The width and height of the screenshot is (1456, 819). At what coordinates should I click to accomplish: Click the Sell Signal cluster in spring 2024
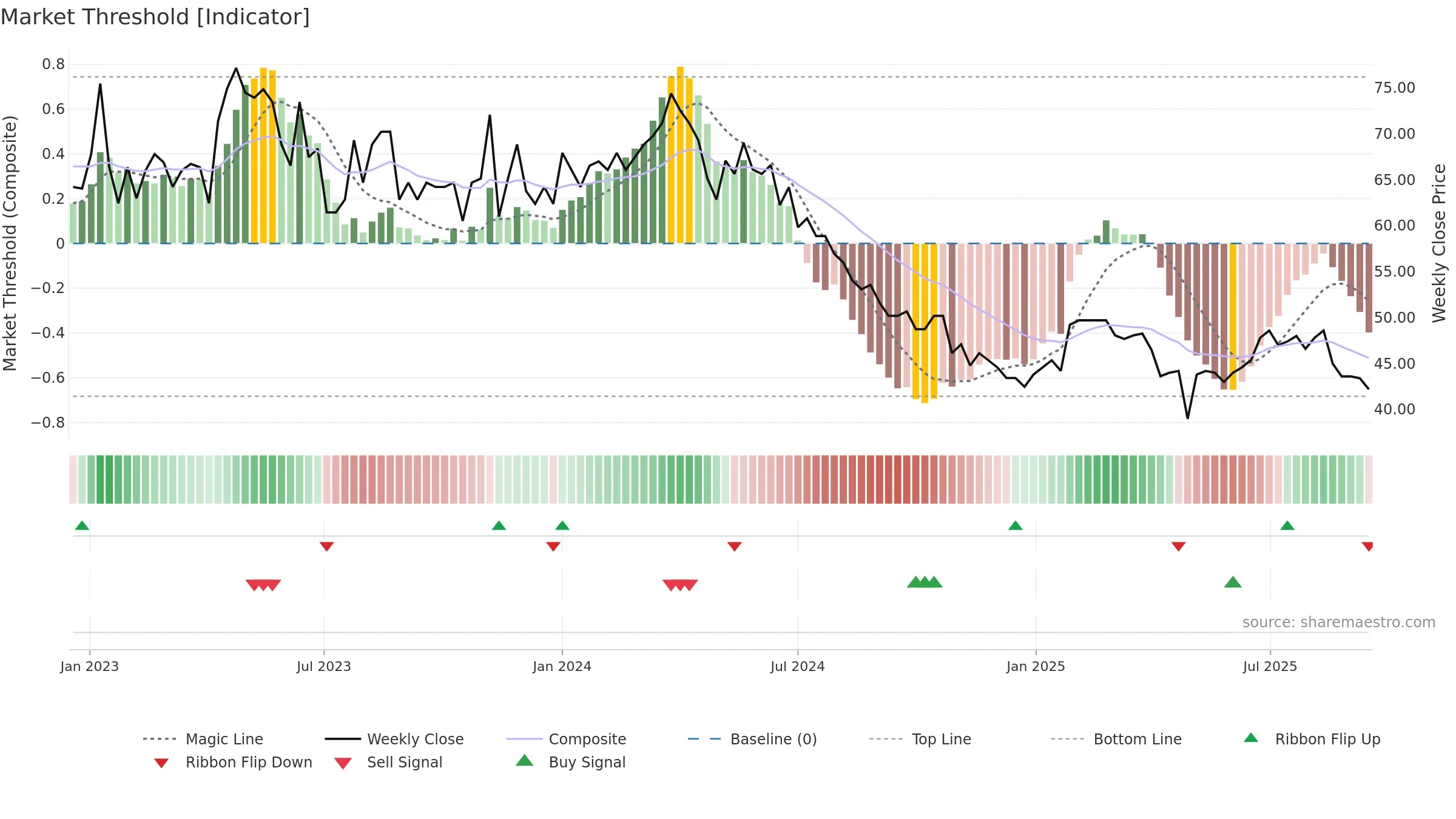pos(680,585)
